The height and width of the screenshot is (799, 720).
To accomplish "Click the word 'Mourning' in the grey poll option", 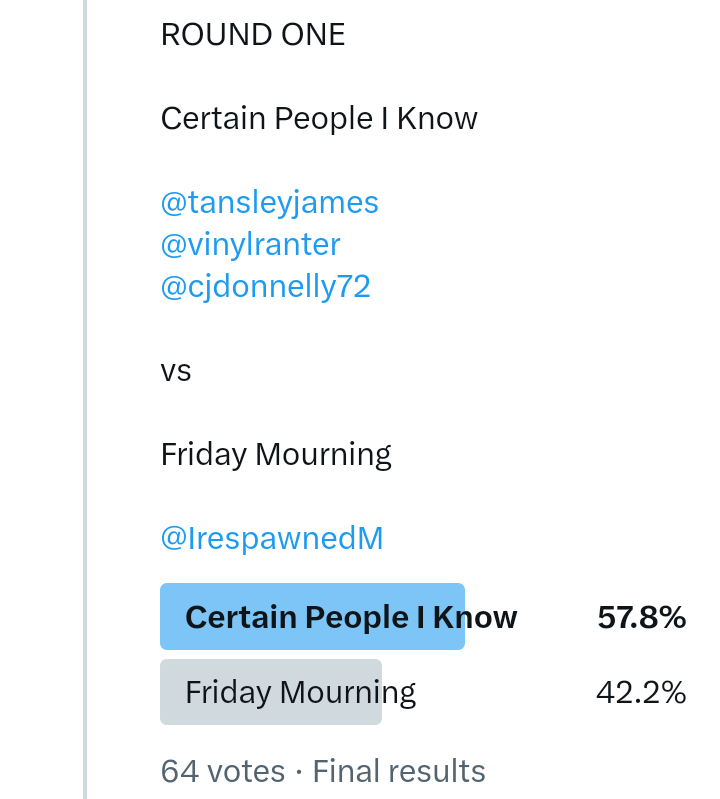I will 347,692.
